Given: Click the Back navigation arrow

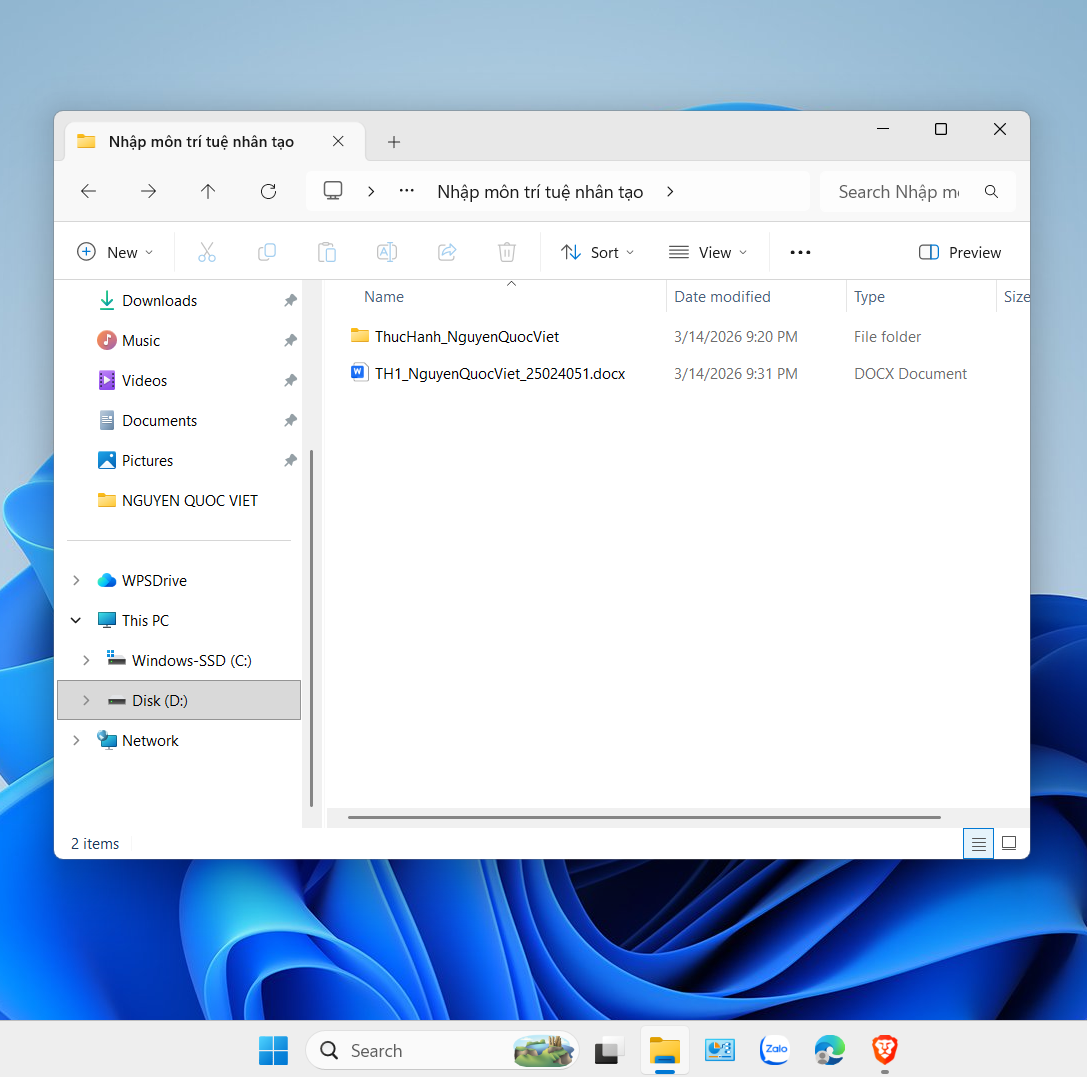Looking at the screenshot, I should point(89,191).
